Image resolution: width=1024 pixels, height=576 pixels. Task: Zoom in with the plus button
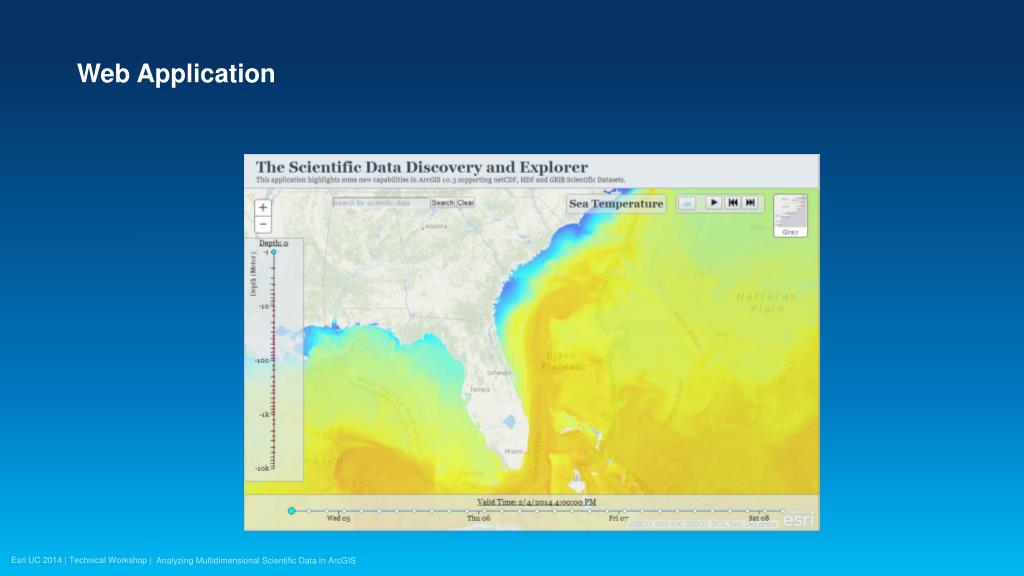tap(263, 208)
